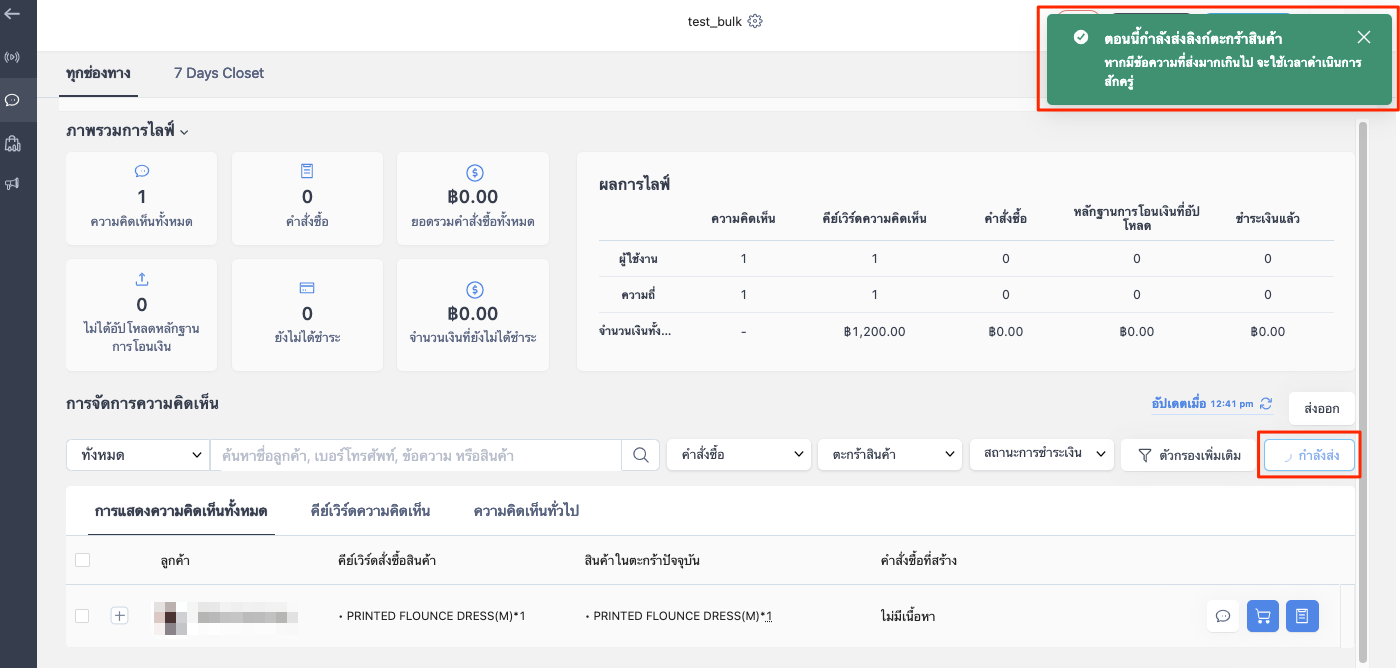Click the ลูกค้า column header

[x=175, y=561]
